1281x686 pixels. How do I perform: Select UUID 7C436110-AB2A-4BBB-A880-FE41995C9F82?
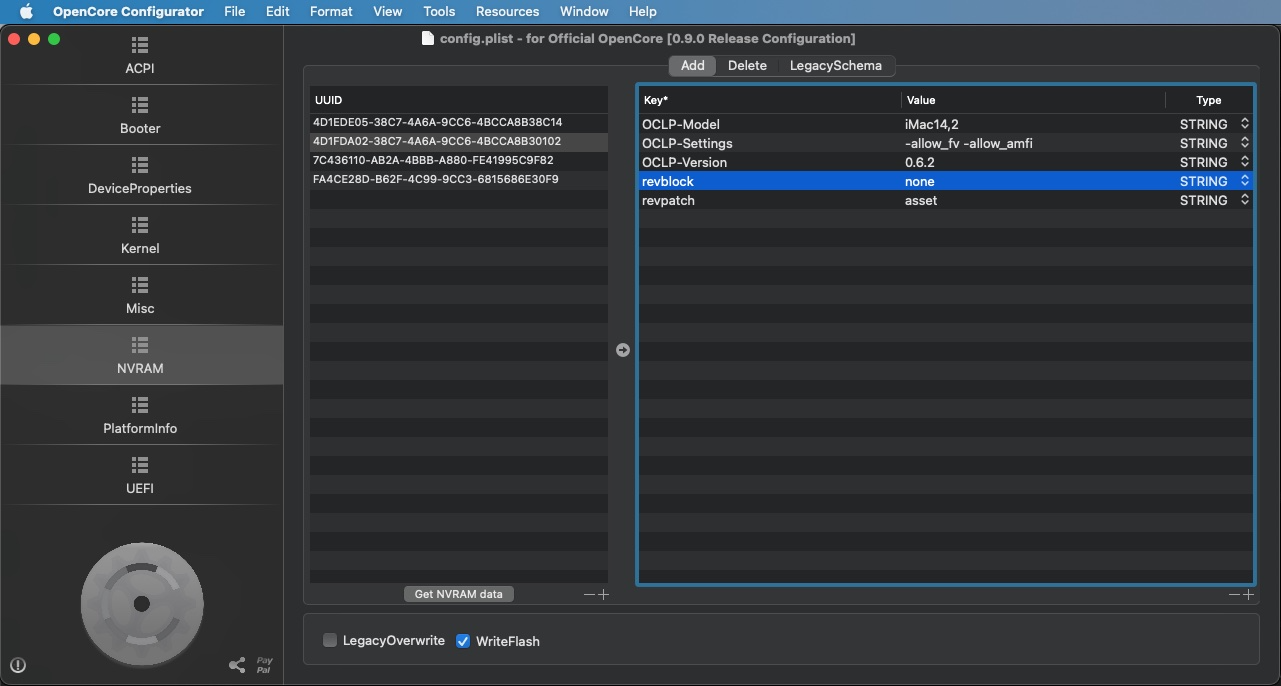pos(459,160)
